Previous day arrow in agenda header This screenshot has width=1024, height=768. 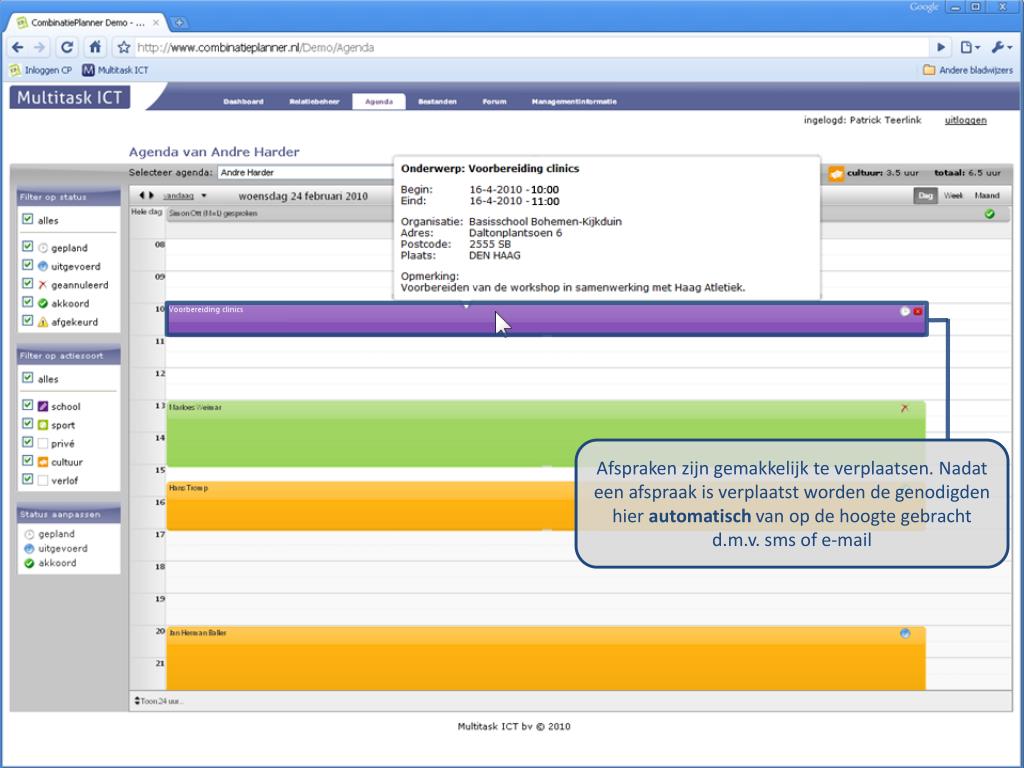point(142,195)
